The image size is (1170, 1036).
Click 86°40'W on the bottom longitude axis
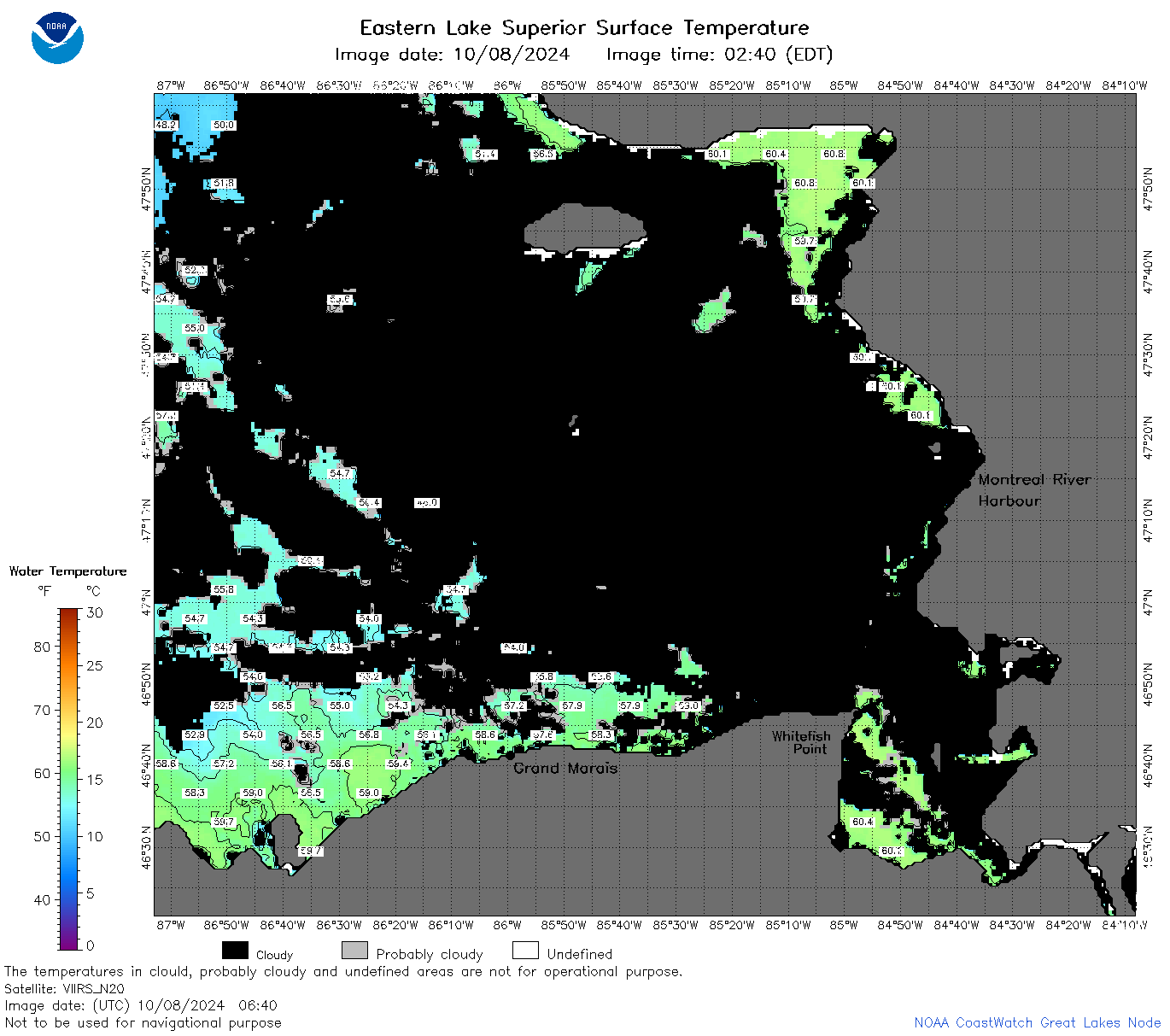coord(283,925)
